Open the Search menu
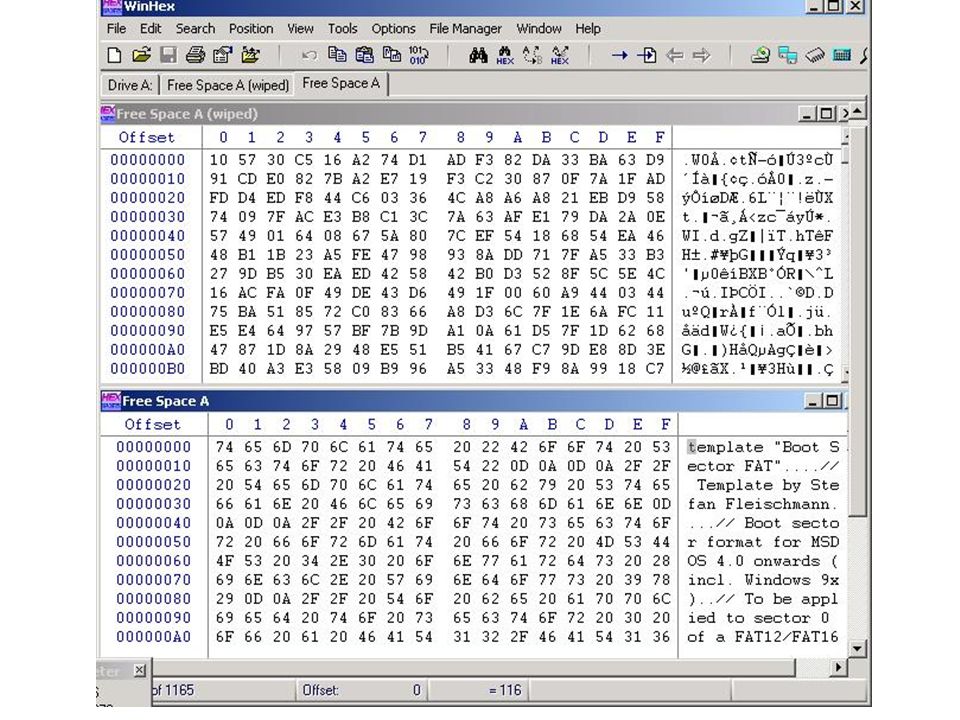 click(x=195, y=28)
